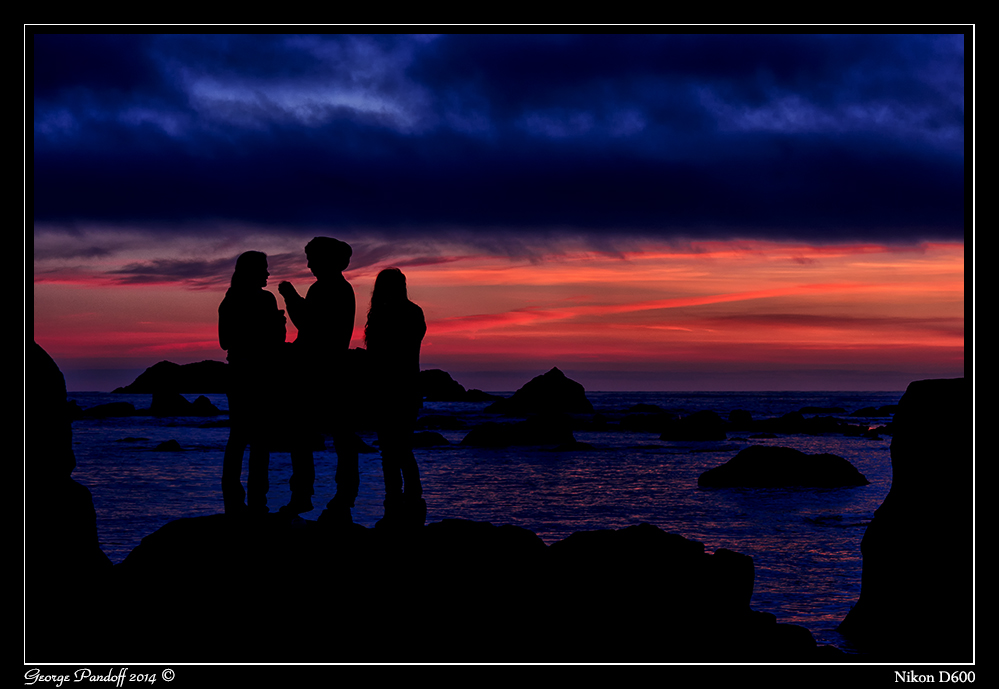Click the D600 model text
This screenshot has height=689, width=999.
956,677
